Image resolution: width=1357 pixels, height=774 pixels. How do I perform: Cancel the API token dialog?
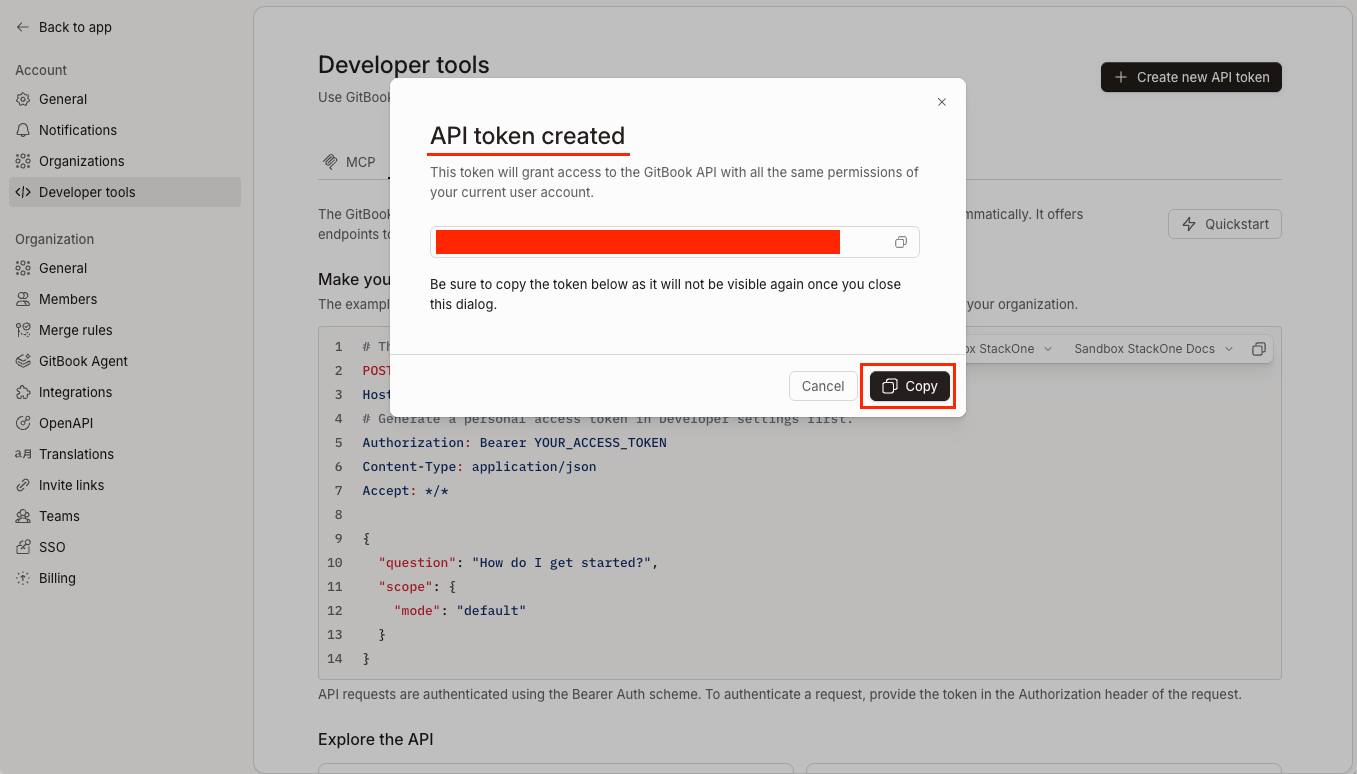point(823,386)
